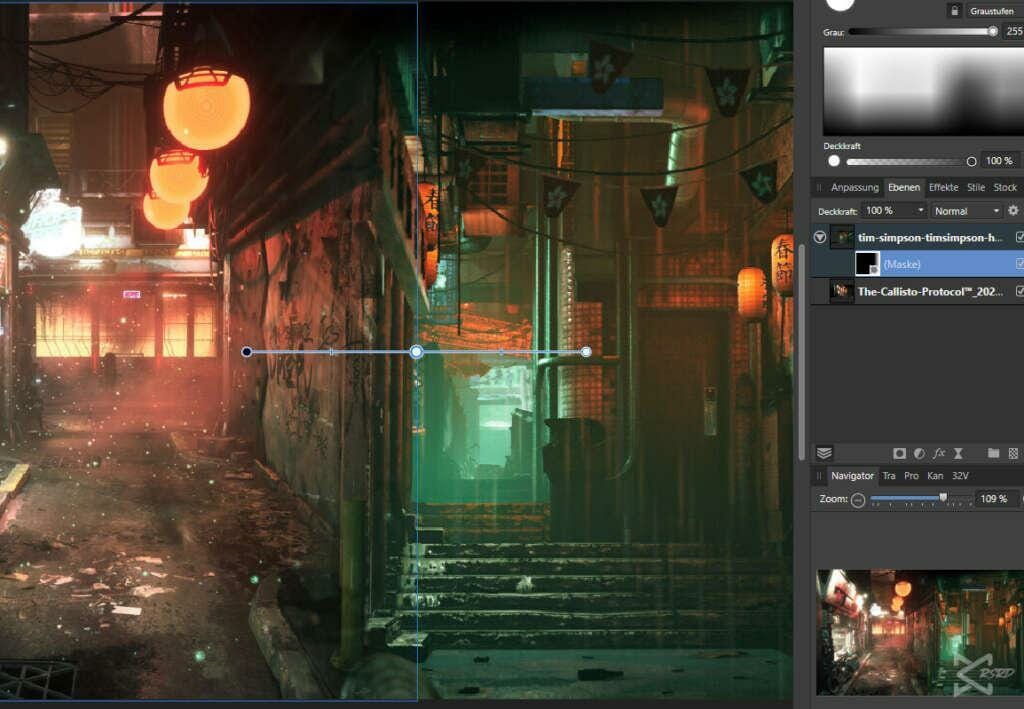Click the group layers folder icon

pos(994,453)
